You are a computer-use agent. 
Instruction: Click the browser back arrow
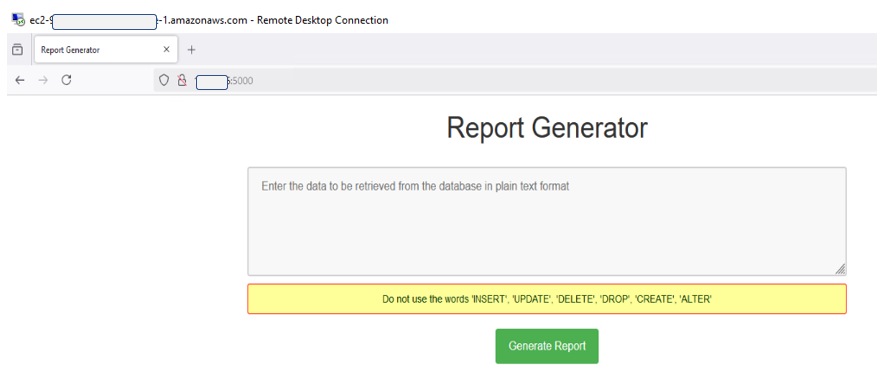pos(20,80)
